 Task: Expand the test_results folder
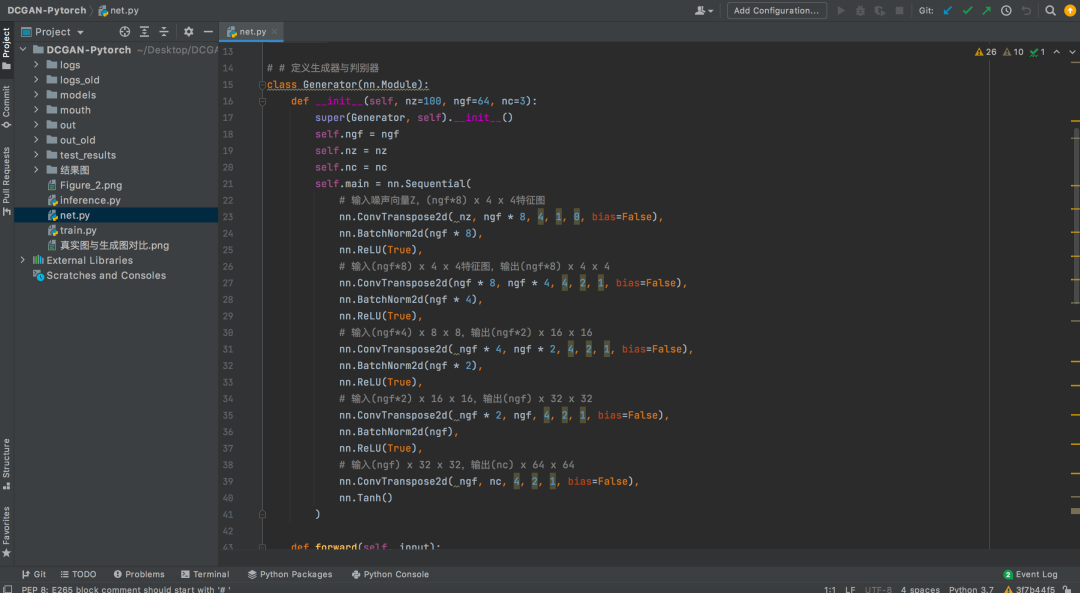(x=36, y=155)
